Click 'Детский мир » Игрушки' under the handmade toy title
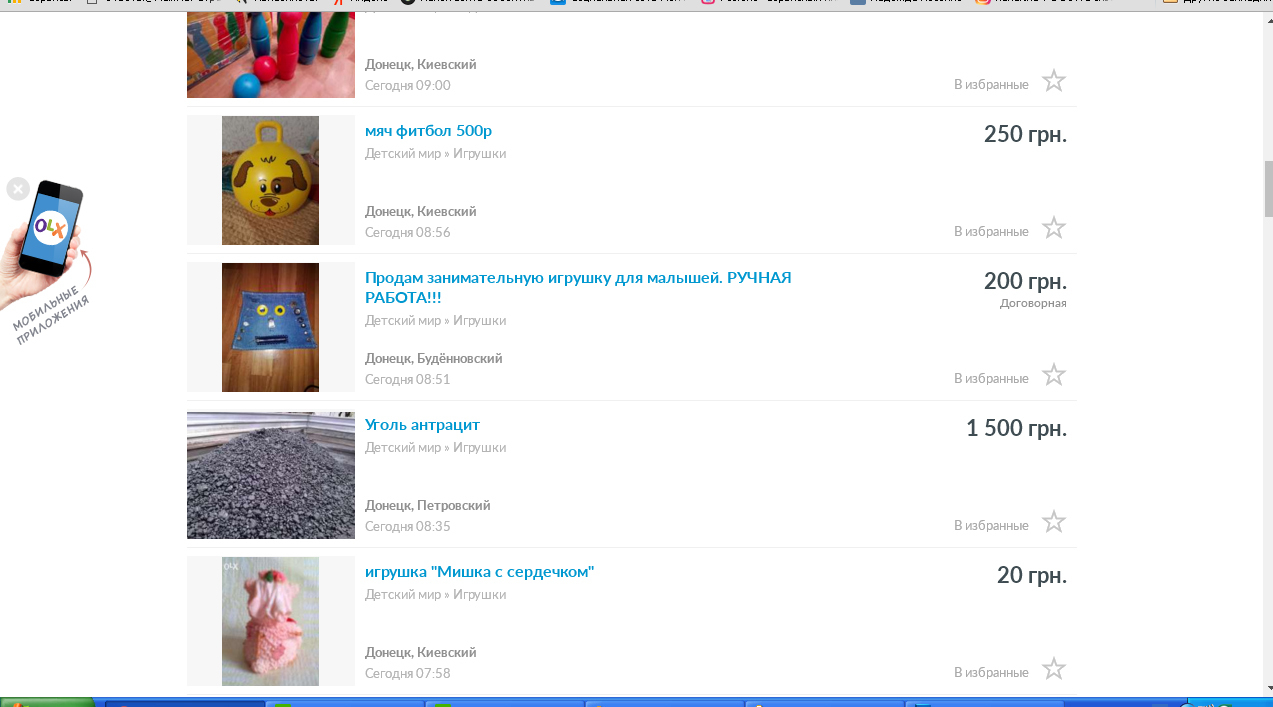1273x707 pixels. pos(435,321)
